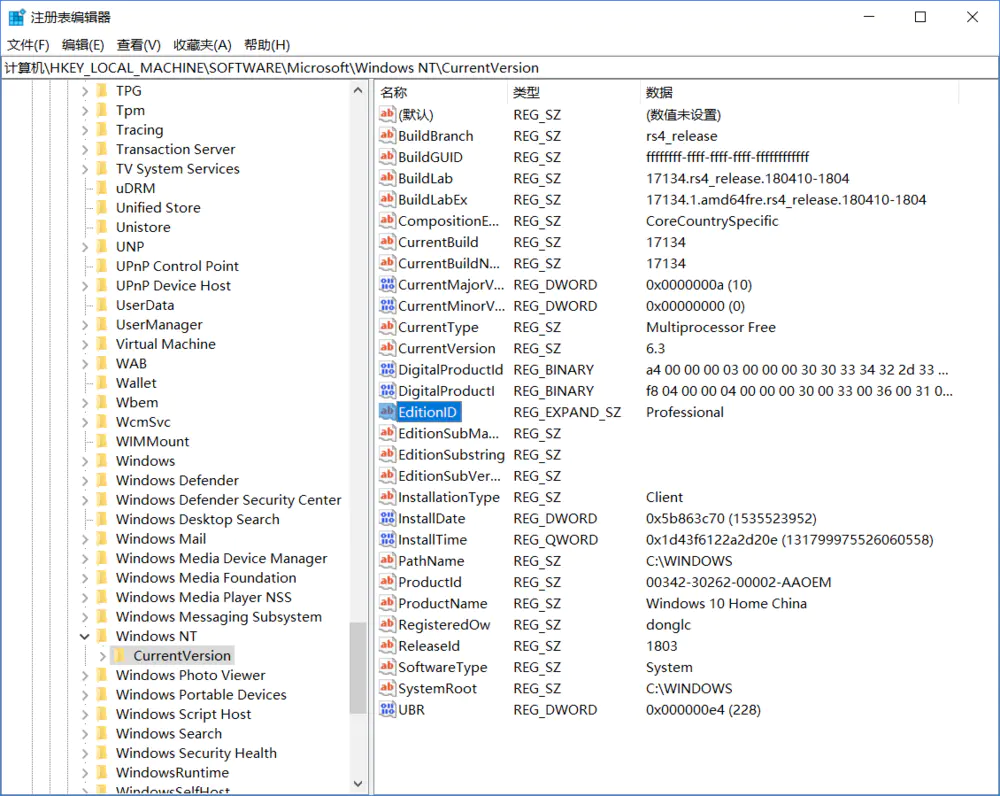Click the folder icon of the Tracing key

(102, 129)
